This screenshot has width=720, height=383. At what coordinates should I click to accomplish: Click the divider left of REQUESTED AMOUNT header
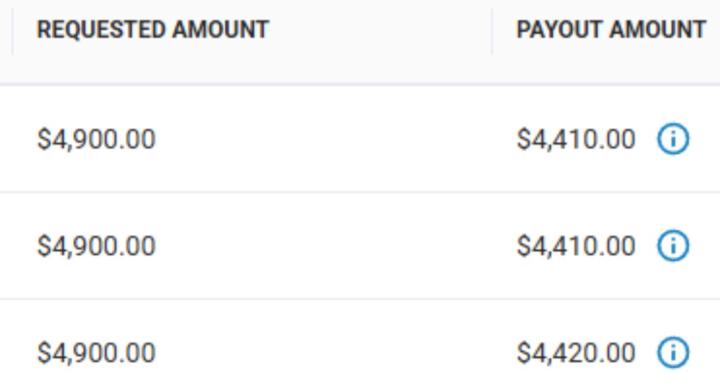tap(12, 31)
